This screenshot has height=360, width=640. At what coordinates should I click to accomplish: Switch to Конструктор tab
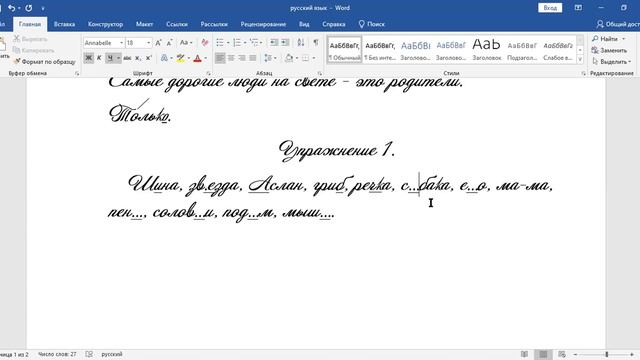(x=105, y=24)
